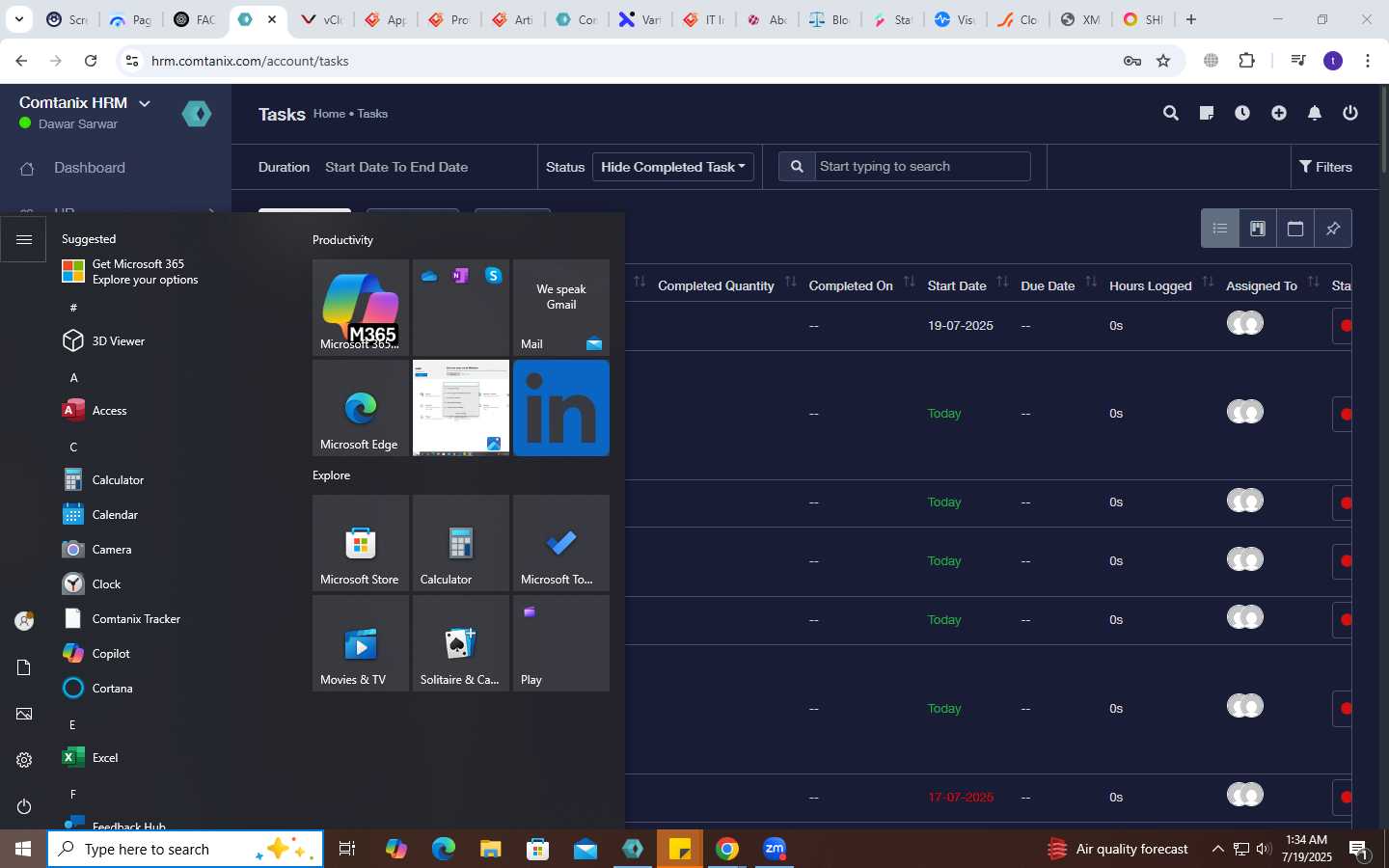Open Microsoft Edge tile
This screenshot has height=868, width=1389.
click(x=361, y=408)
